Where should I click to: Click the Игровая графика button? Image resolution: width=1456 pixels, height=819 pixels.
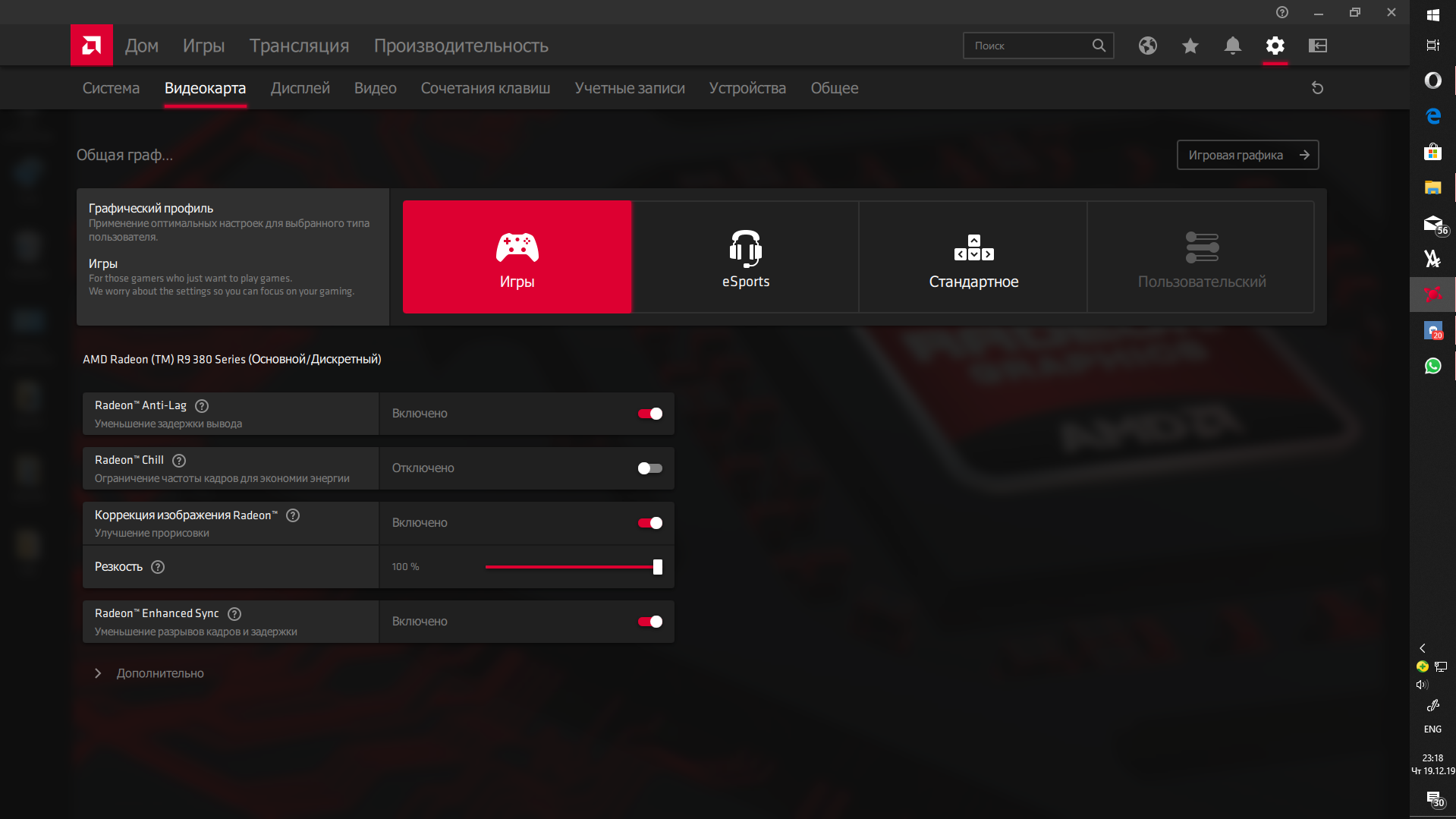[1247, 155]
